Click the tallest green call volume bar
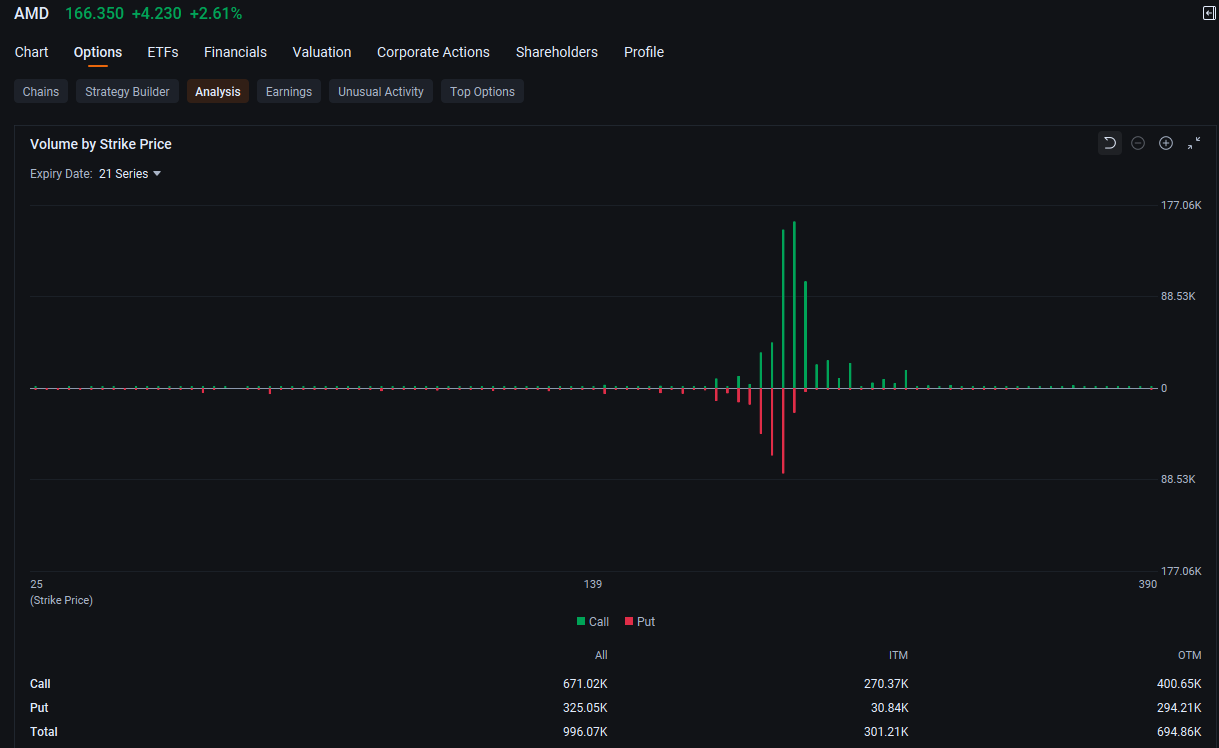Screen dimensions: 1219x748 [794, 305]
